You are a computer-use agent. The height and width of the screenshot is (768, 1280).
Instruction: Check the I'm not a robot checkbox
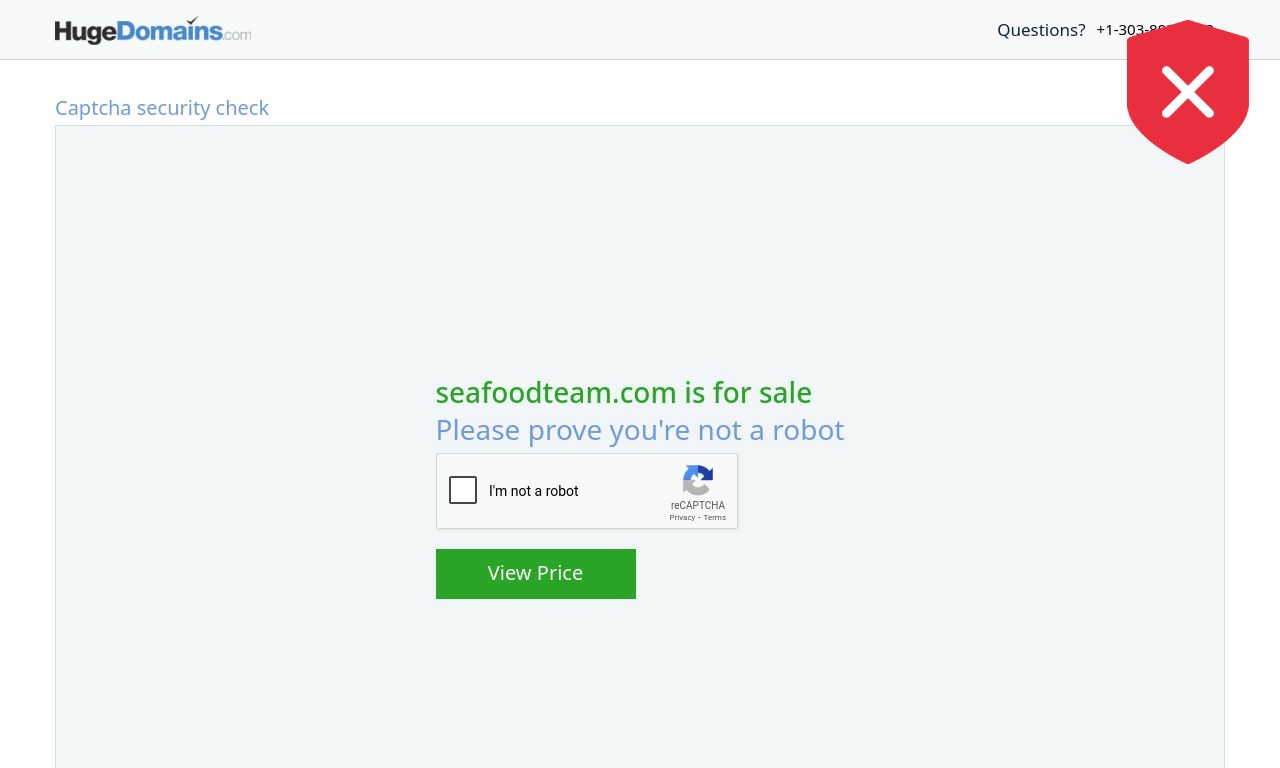[x=463, y=490]
